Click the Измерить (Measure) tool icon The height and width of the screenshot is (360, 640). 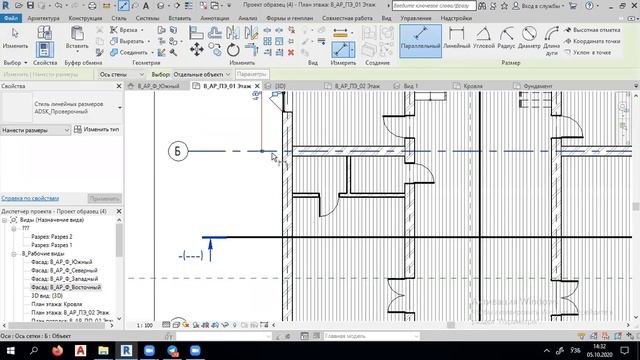tap(340, 50)
